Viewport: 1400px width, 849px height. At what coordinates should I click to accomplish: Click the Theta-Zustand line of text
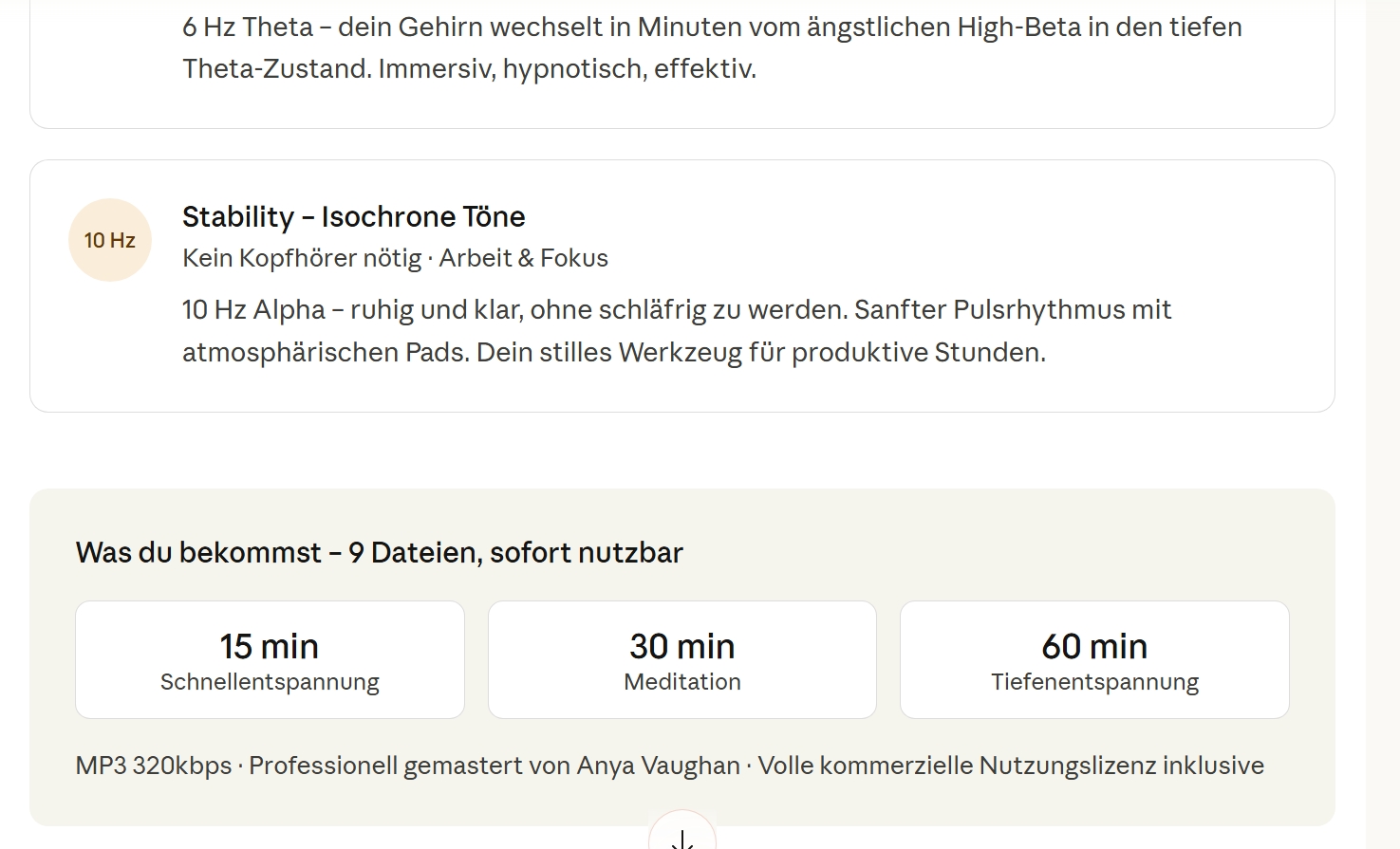(469, 68)
